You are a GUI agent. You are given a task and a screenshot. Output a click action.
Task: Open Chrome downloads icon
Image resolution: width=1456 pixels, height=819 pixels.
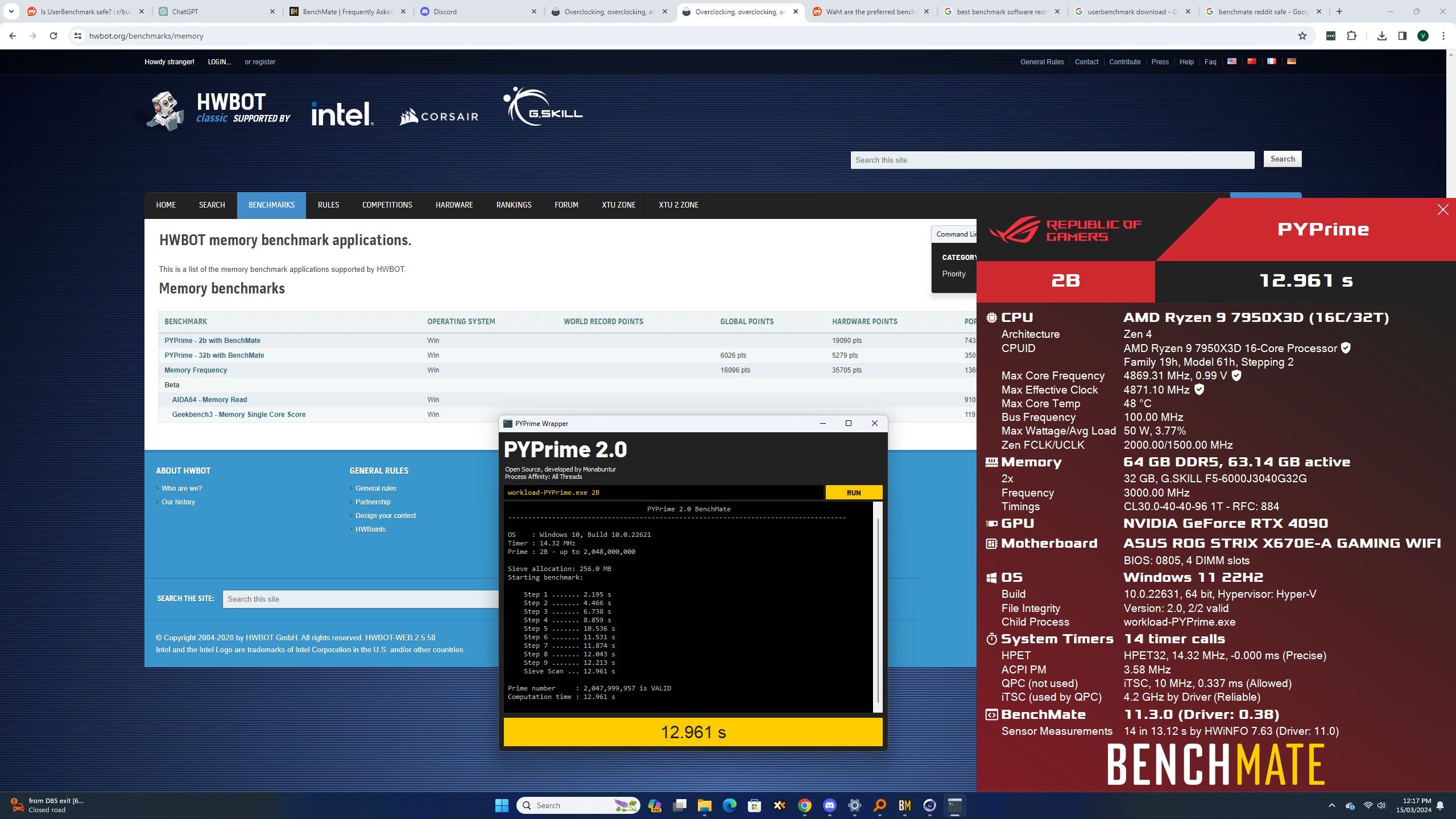(x=1382, y=36)
